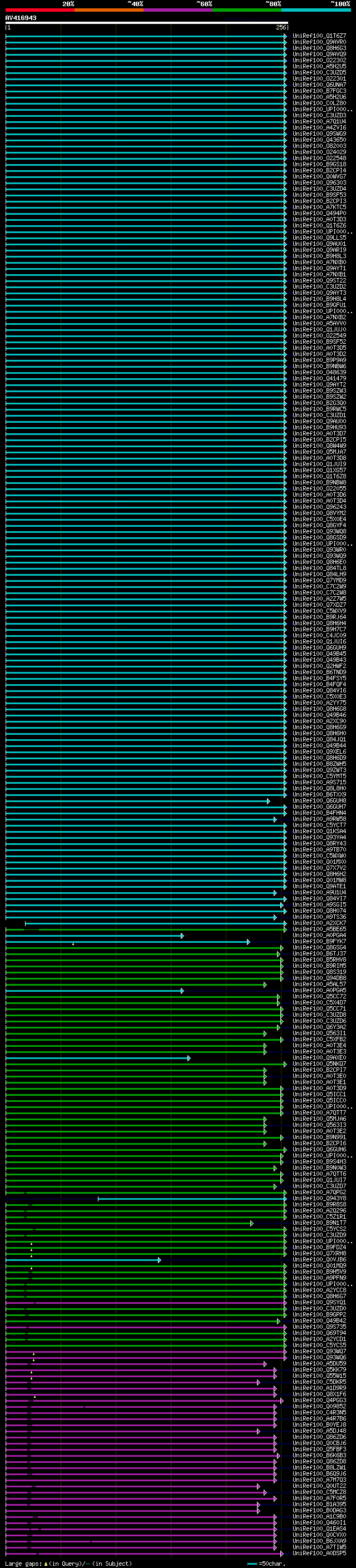Select hit label UniRef100_A0PGA5
356x1568 pixels.
click(x=319, y=990)
